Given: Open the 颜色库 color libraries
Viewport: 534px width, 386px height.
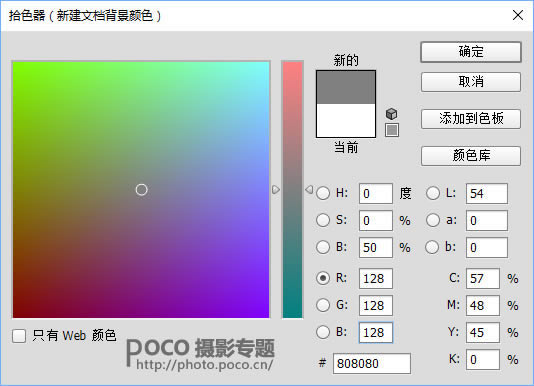Looking at the screenshot, I should 471,156.
